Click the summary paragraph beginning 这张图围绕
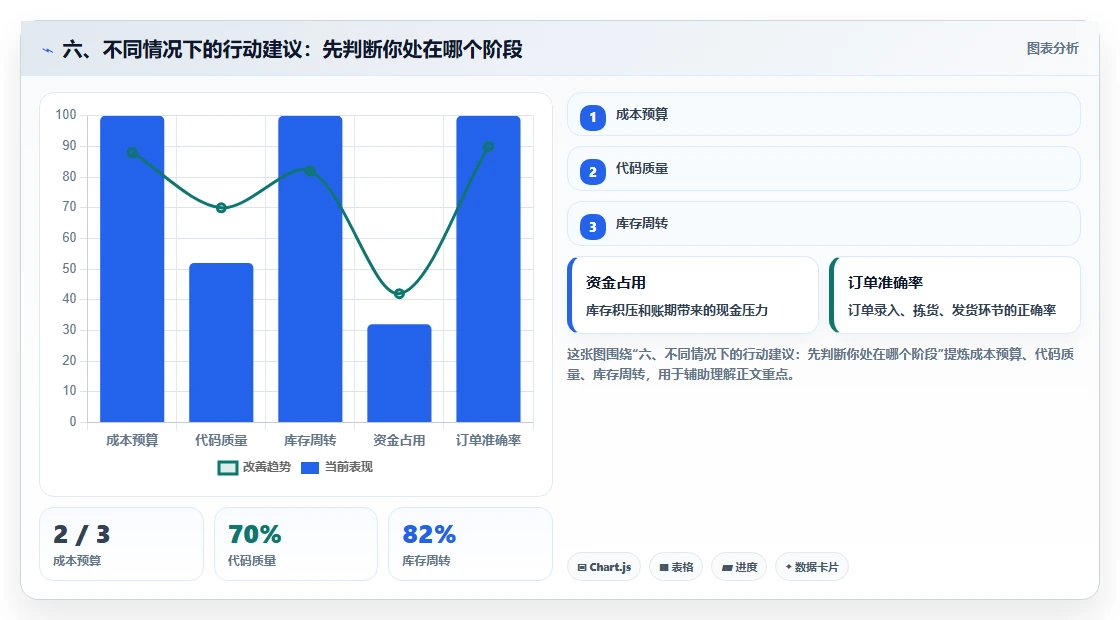The image size is (1120, 620). pos(820,364)
